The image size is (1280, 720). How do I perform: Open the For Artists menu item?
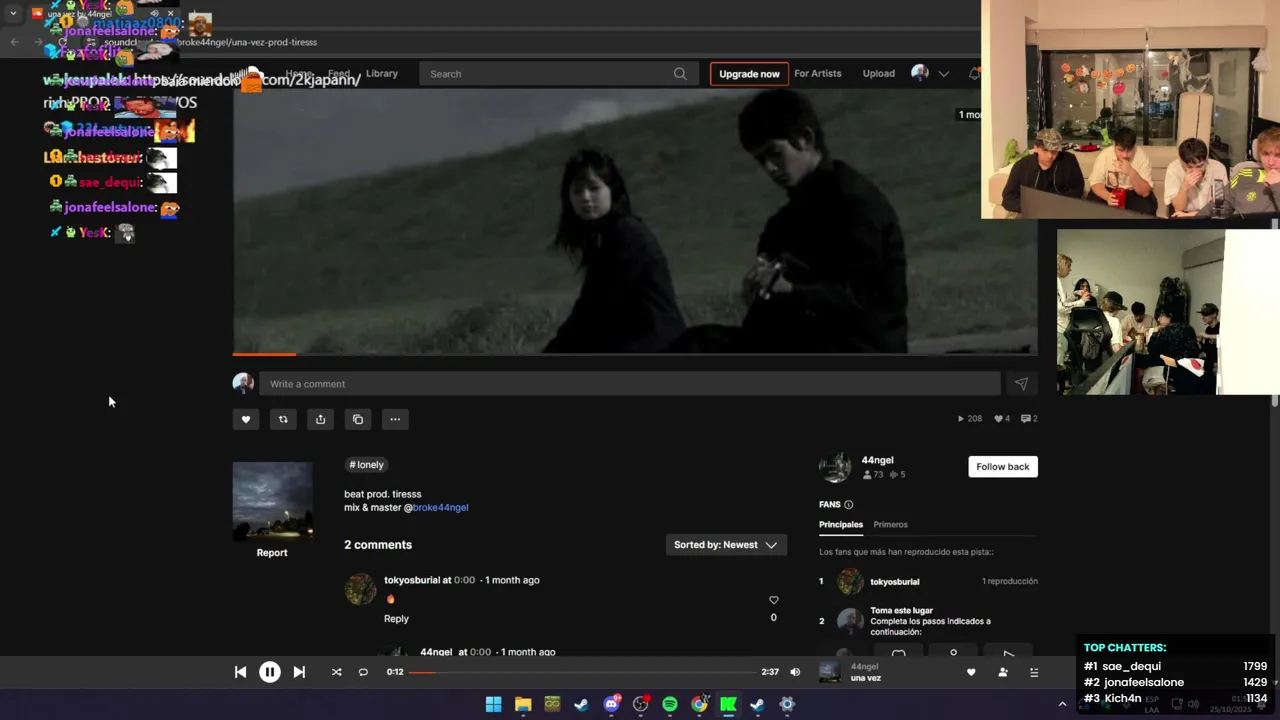818,73
